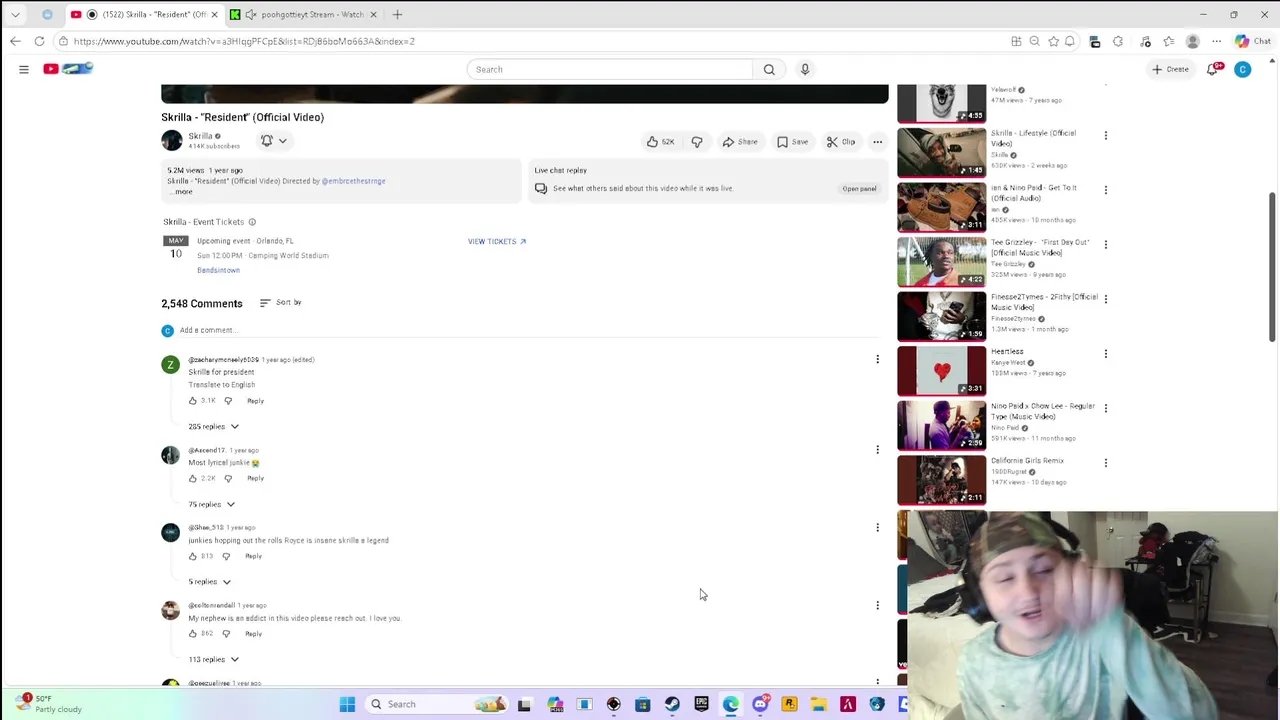The height and width of the screenshot is (720, 1280).
Task: Click Translate to English on first comment
Action: [221, 385]
